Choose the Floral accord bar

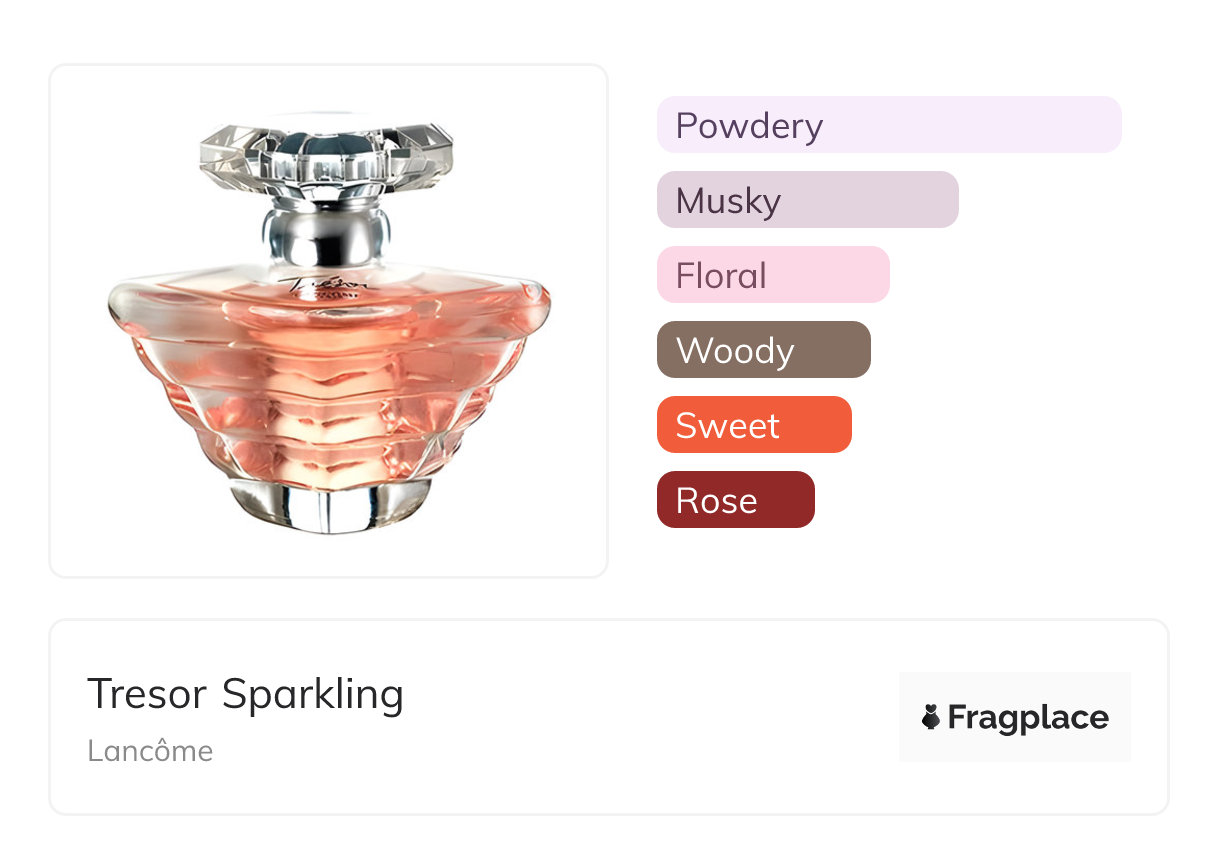[x=772, y=275]
